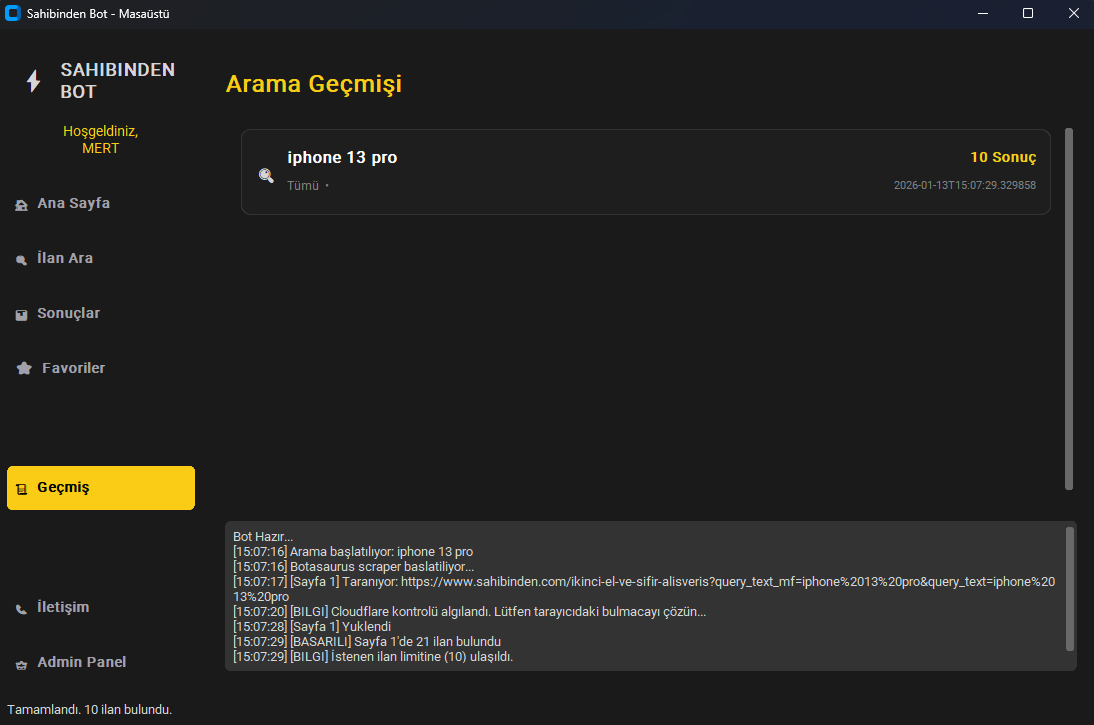Click the Admin Panel crown icon
The image size is (1094, 725).
pyautogui.click(x=22, y=664)
